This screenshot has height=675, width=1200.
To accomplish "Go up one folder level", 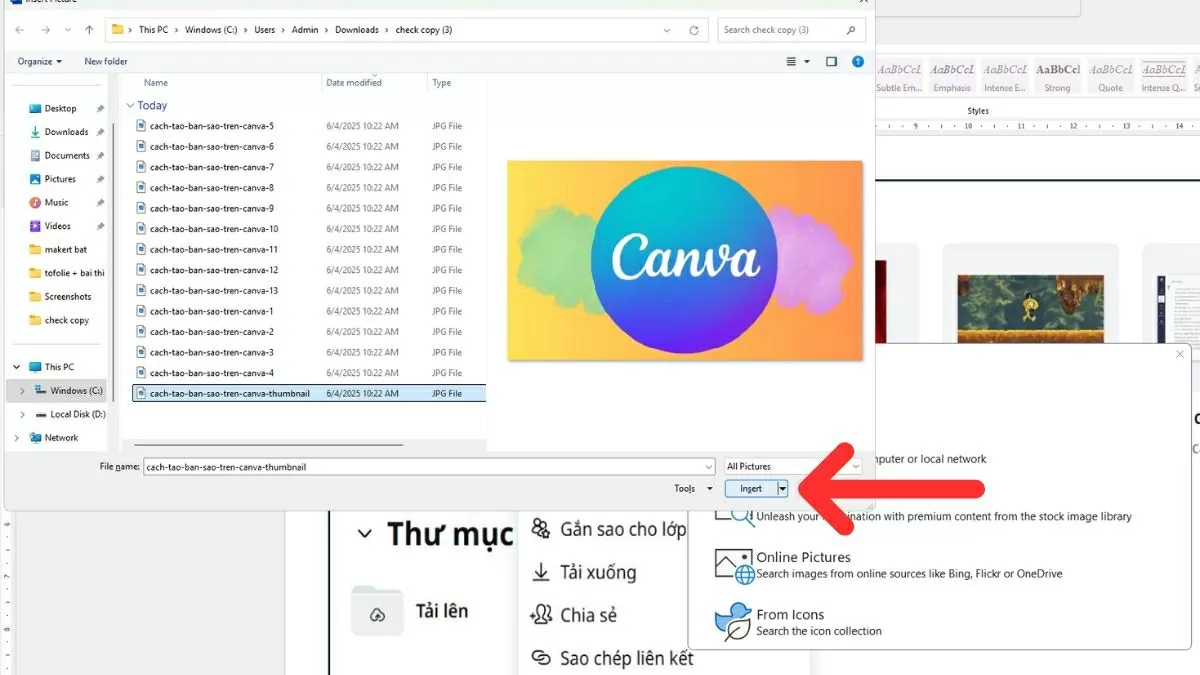I will click(90, 30).
